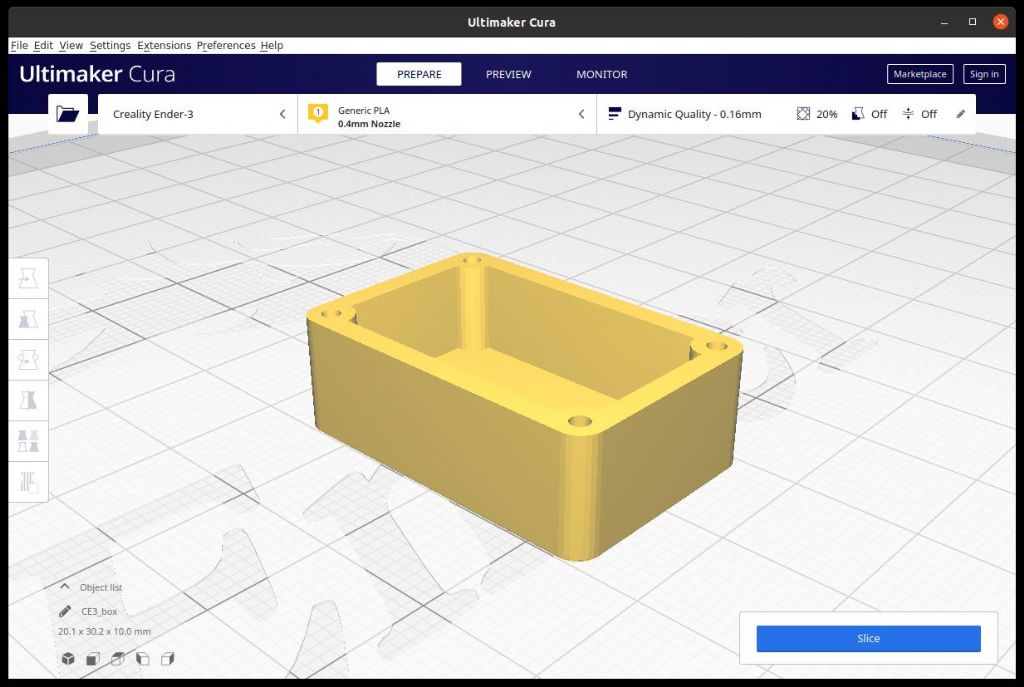Select the CE3_box entry in object list
The width and height of the screenshot is (1024, 687).
99,611
